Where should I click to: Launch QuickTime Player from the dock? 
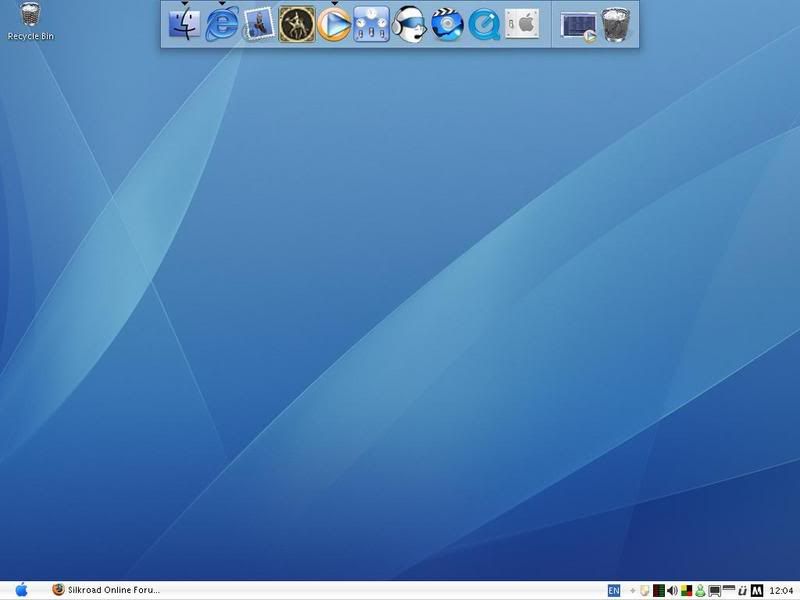(484, 24)
